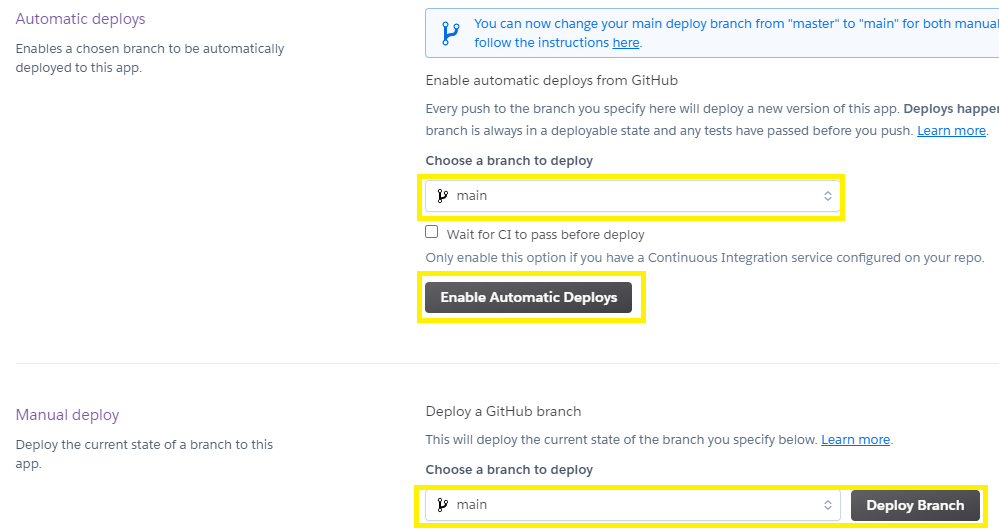This screenshot has height=532, width=999.
Task: Click branch icon in manual deploy selector
Action: 443,505
